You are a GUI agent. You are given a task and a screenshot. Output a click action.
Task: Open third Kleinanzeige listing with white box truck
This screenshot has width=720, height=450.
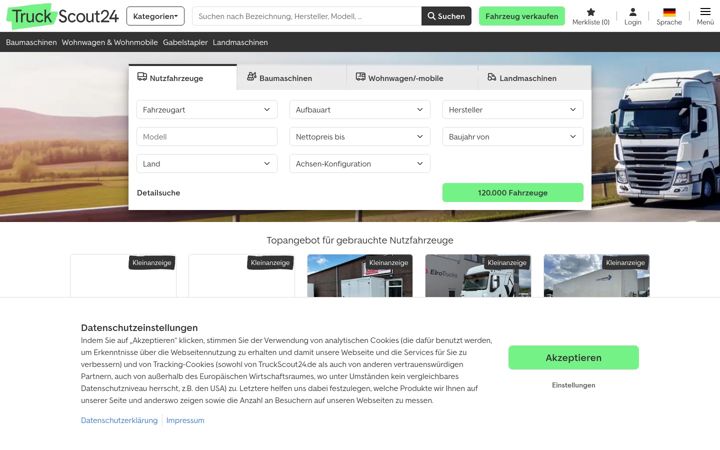tap(360, 276)
